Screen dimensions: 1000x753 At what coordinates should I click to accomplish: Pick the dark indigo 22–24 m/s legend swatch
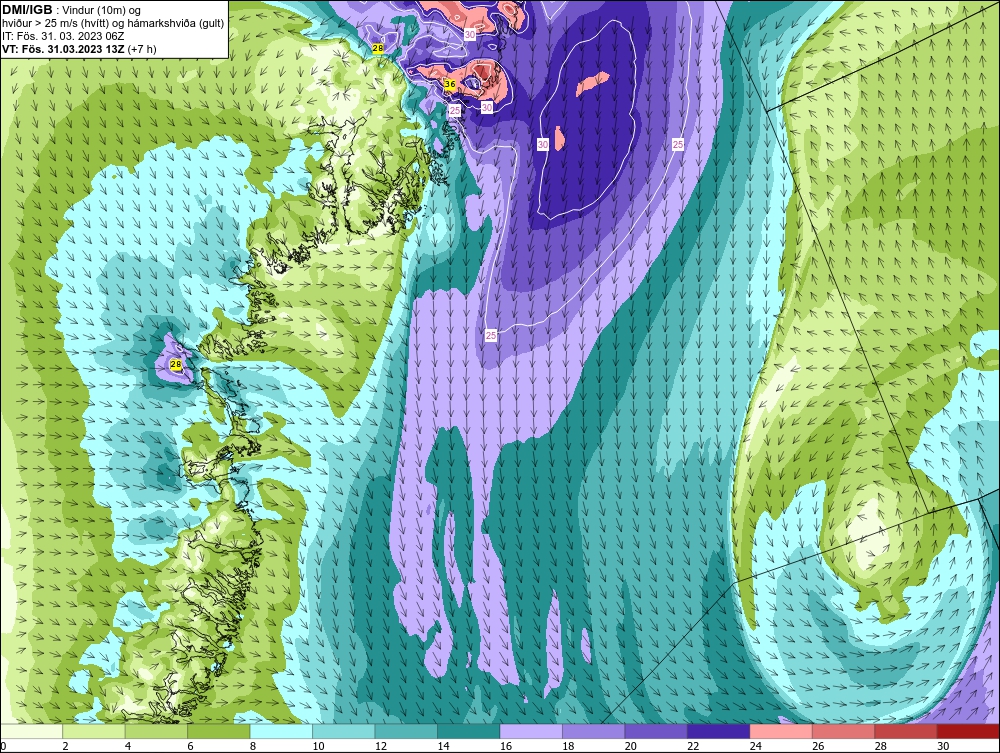(719, 731)
